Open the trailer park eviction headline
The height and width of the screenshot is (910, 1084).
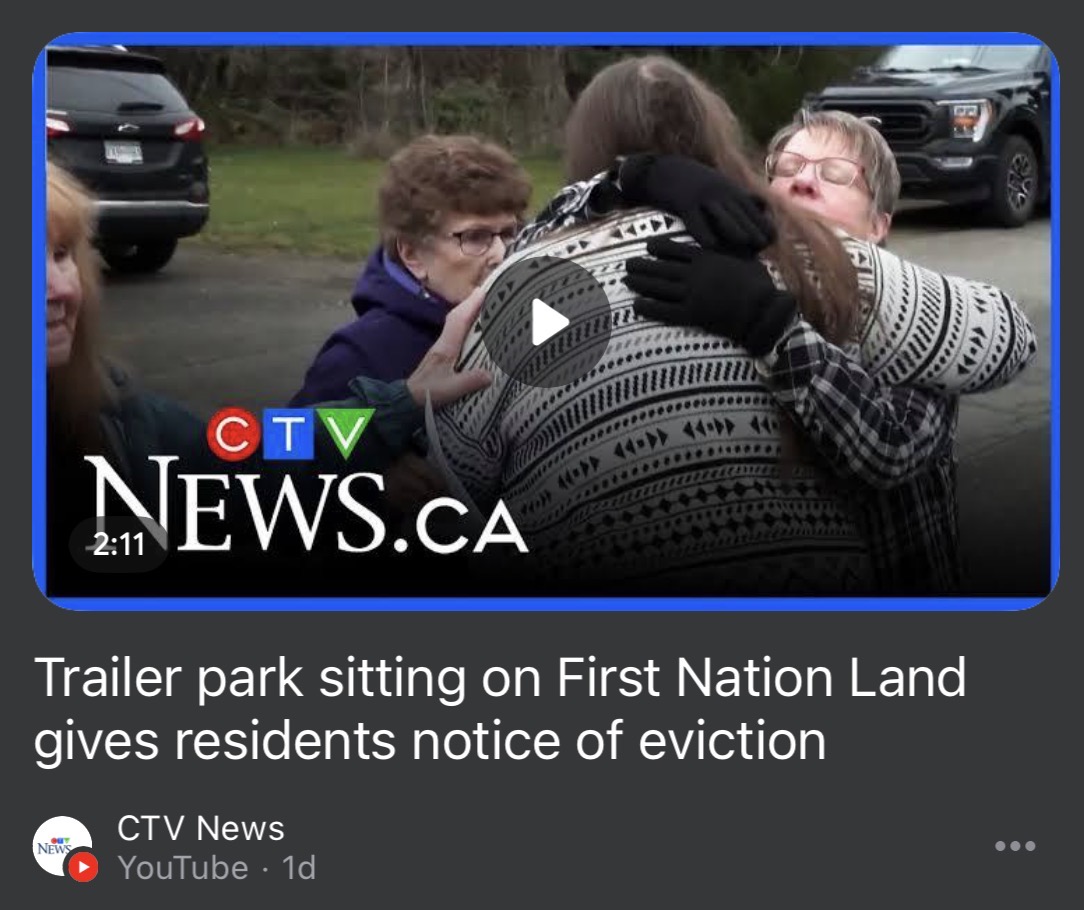coord(500,709)
